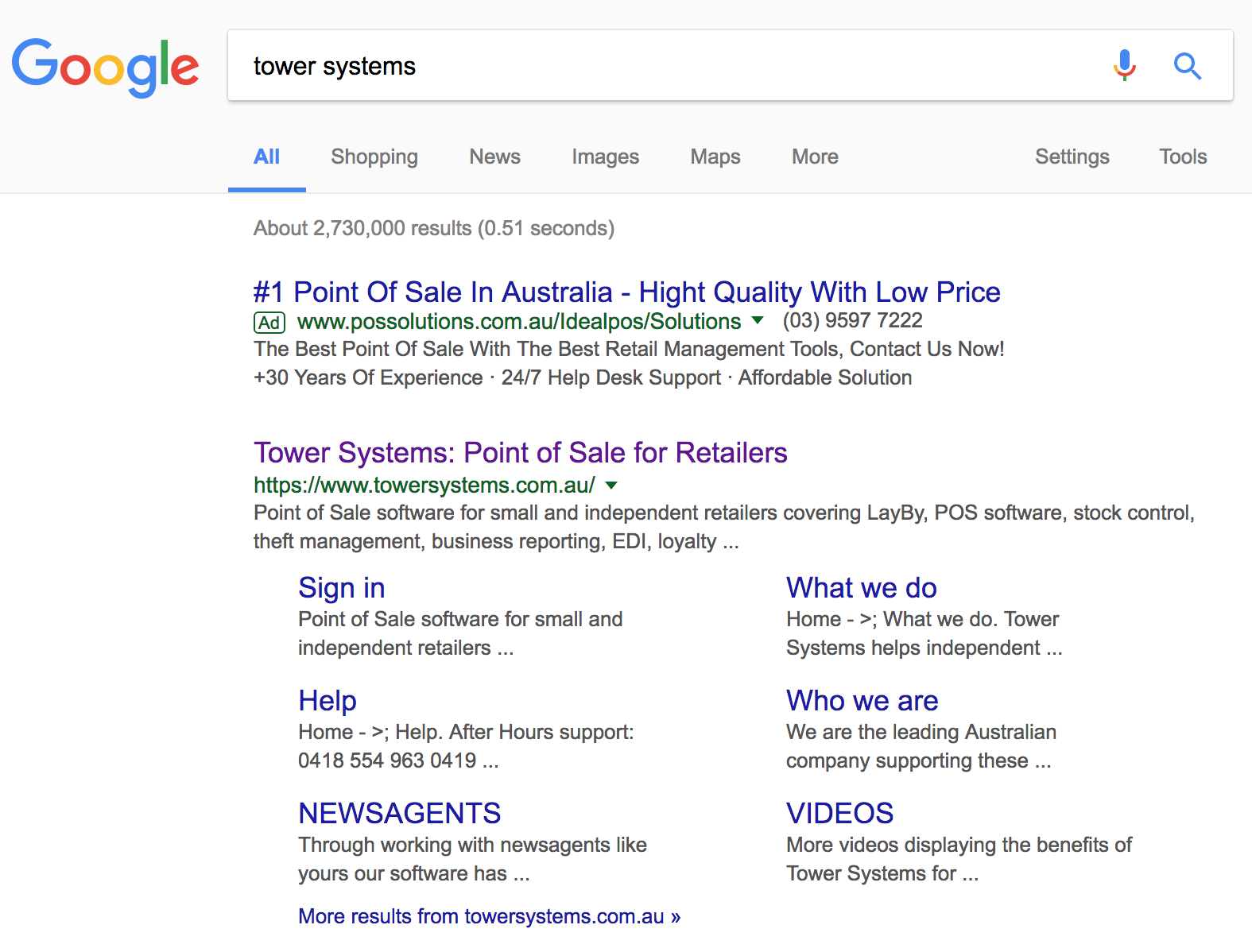The image size is (1252, 952).
Task: Open the NEWSAGENTS sitelink
Action: (399, 814)
